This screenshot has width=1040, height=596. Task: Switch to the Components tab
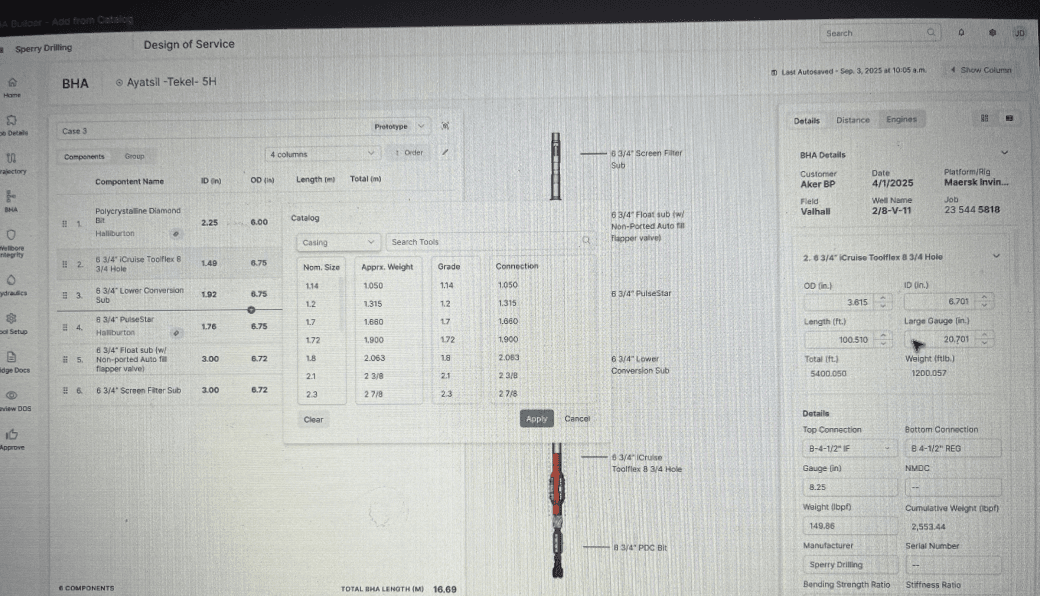[84, 156]
